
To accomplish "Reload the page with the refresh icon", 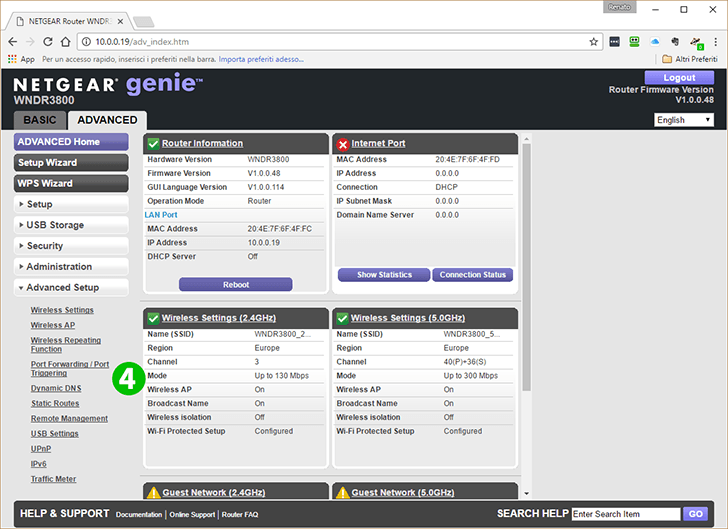I will [x=48, y=42].
